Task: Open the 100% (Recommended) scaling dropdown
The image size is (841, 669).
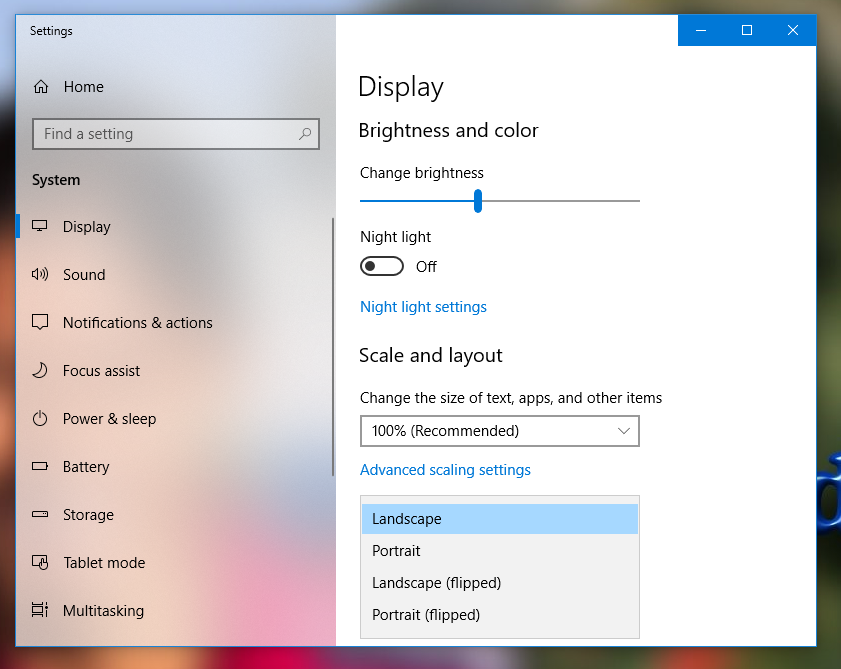Action: click(x=500, y=431)
